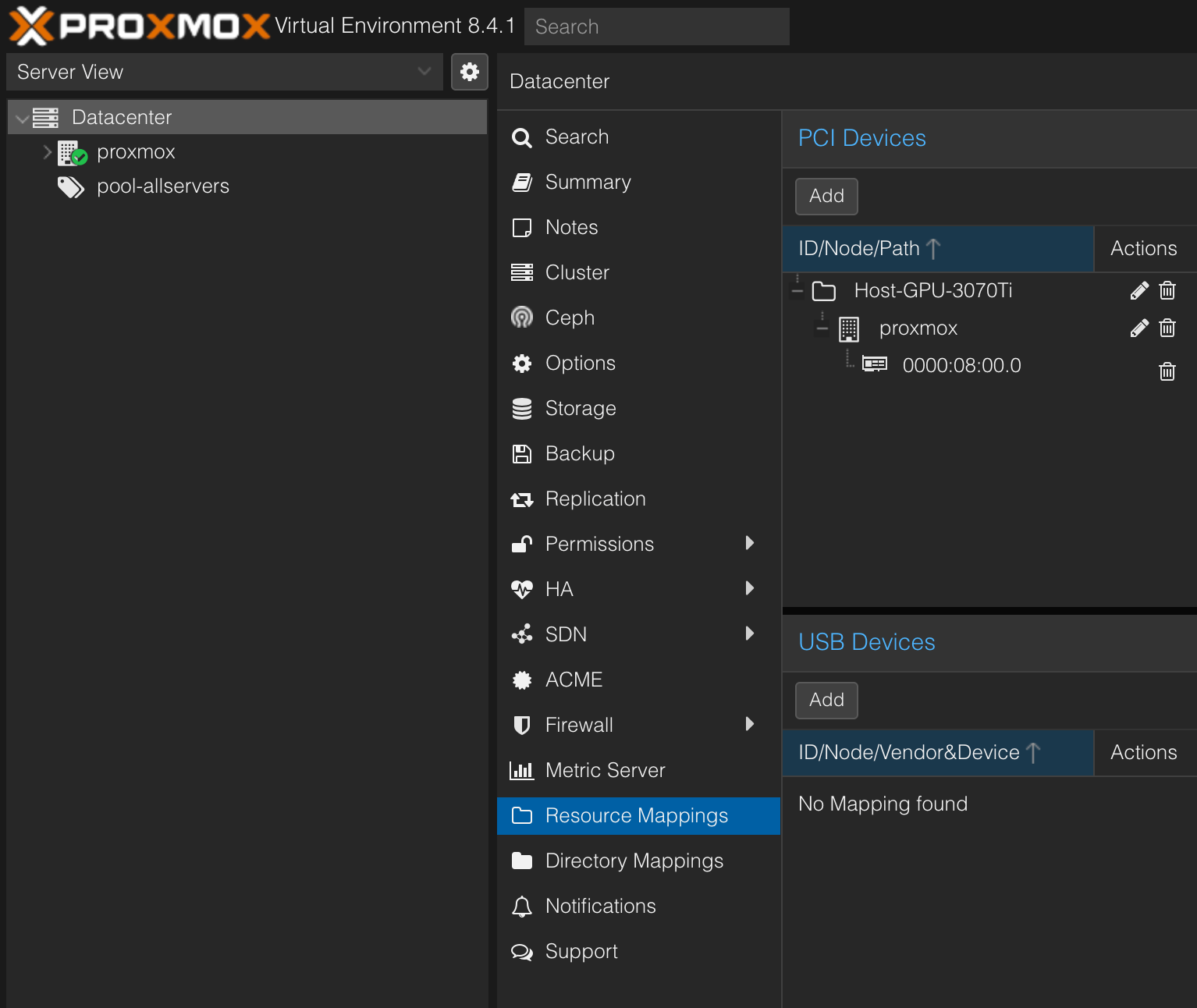Click the Backup floppy disk icon
Image resolution: width=1197 pixels, height=1008 pixels.
[x=522, y=454]
